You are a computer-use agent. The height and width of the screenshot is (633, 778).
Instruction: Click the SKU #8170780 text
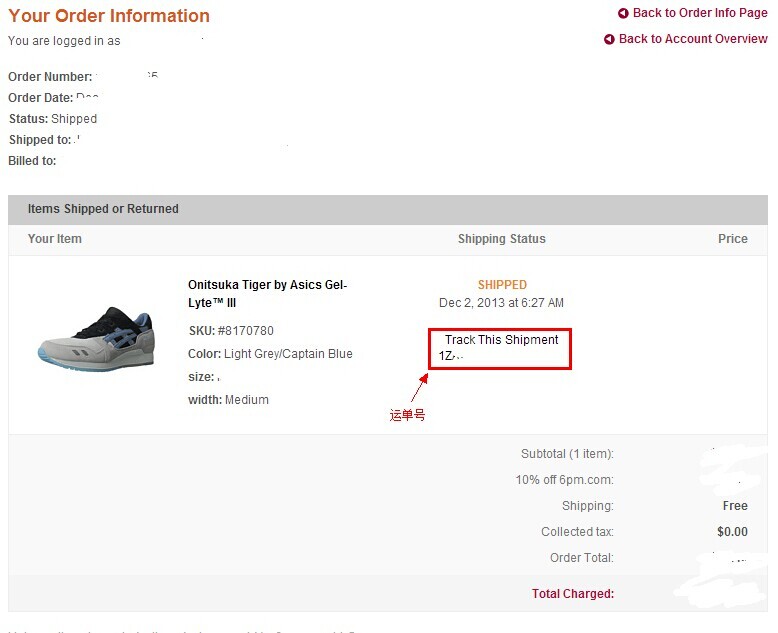[231, 331]
